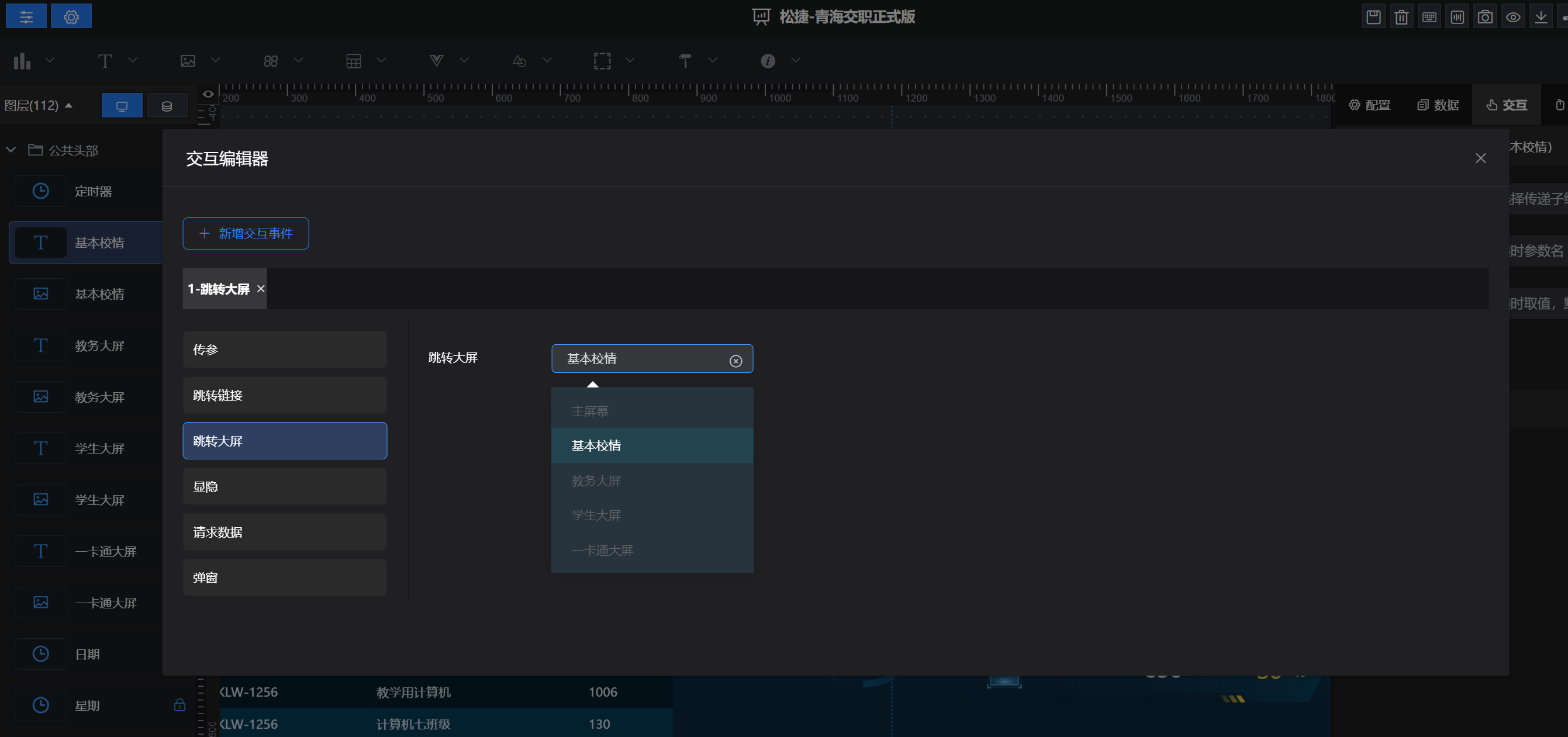Select the 一卡通大屏 text layer
The width and height of the screenshot is (1568, 737).
85,551
